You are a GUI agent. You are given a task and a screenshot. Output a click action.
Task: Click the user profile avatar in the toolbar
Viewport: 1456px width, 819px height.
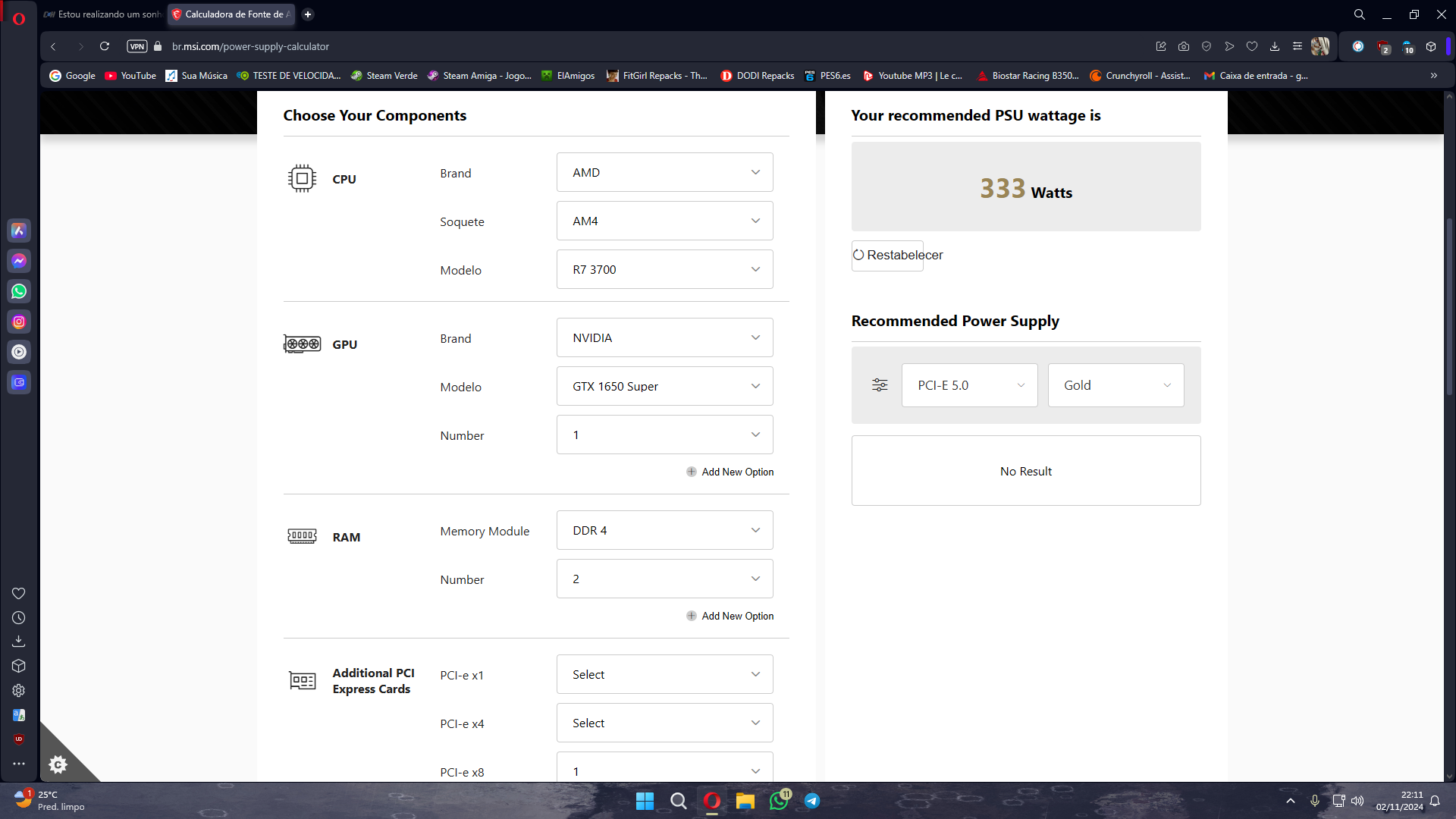click(x=1320, y=46)
